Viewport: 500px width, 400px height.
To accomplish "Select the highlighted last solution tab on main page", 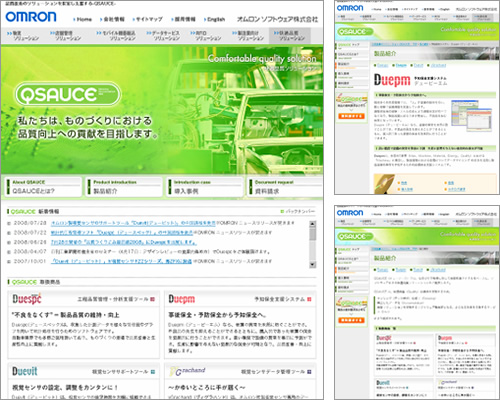I will point(290,36).
